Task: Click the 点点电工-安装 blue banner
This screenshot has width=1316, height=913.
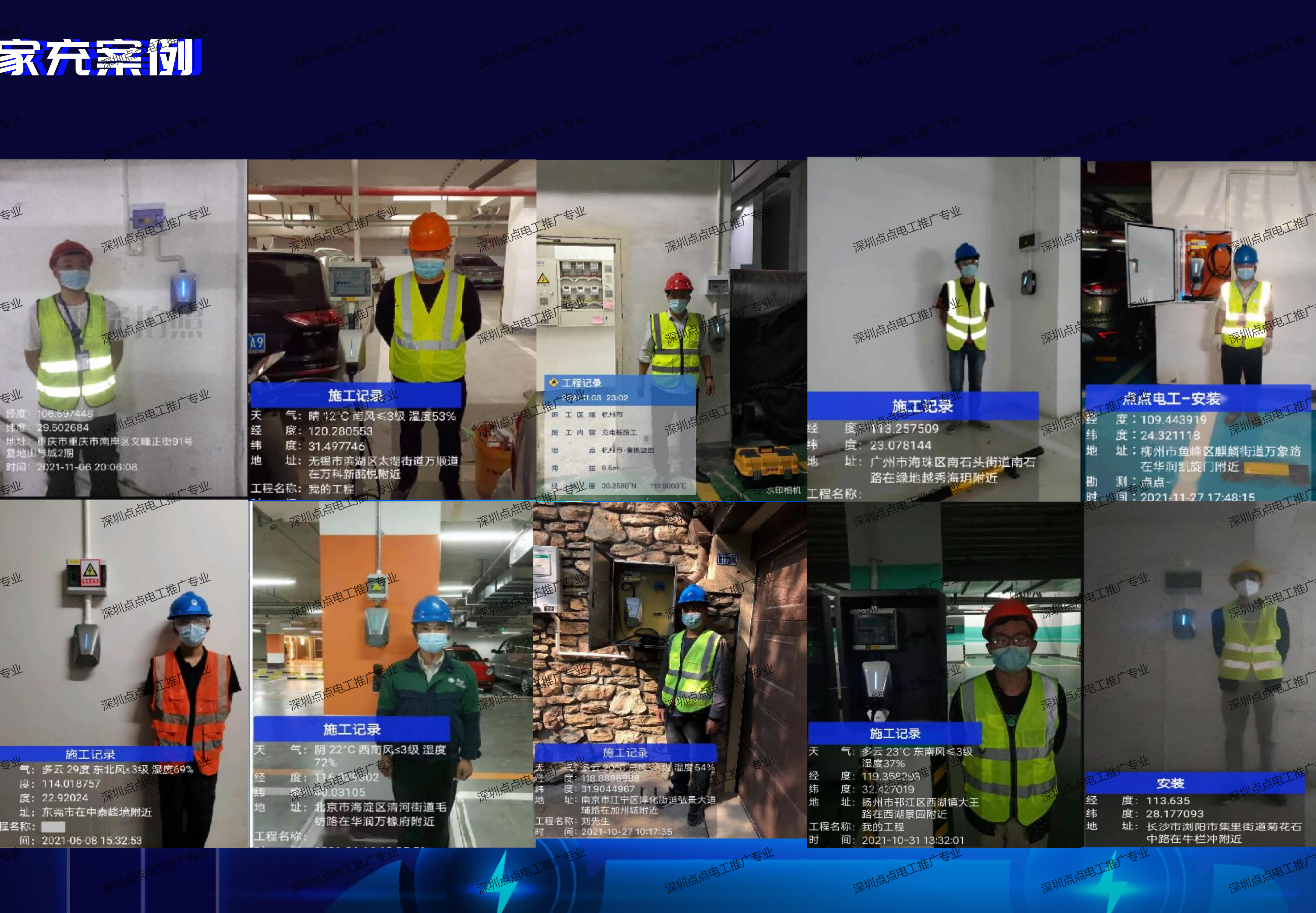Action: click(x=1198, y=399)
